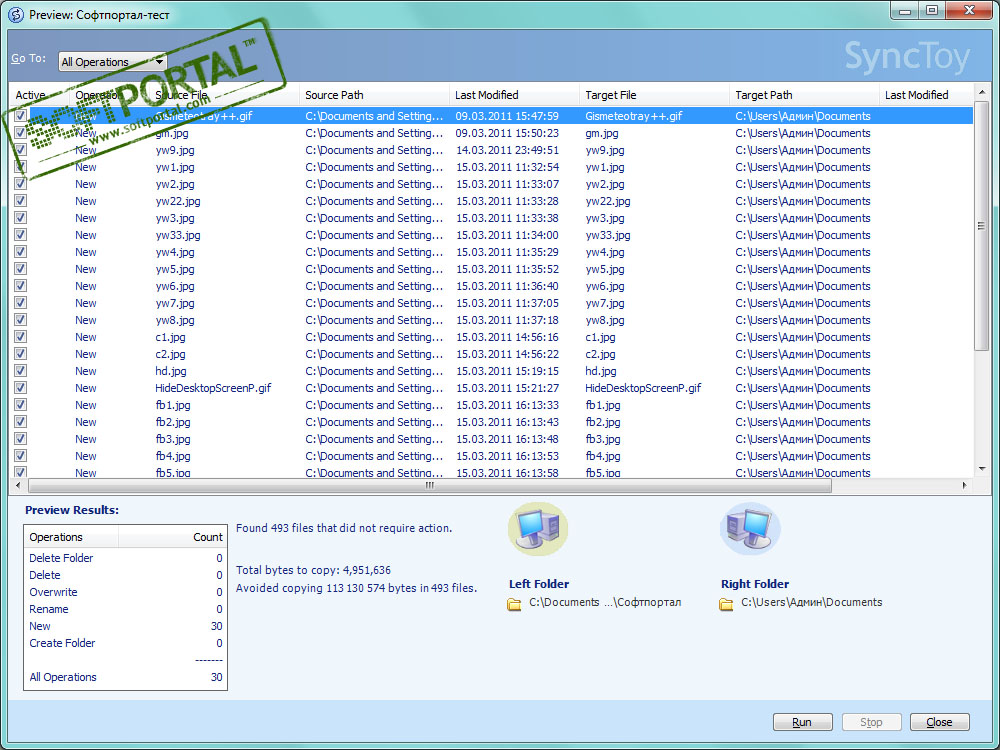Image resolution: width=1000 pixels, height=750 pixels.
Task: Click the Count header in Preview Results
Action: pos(172,537)
